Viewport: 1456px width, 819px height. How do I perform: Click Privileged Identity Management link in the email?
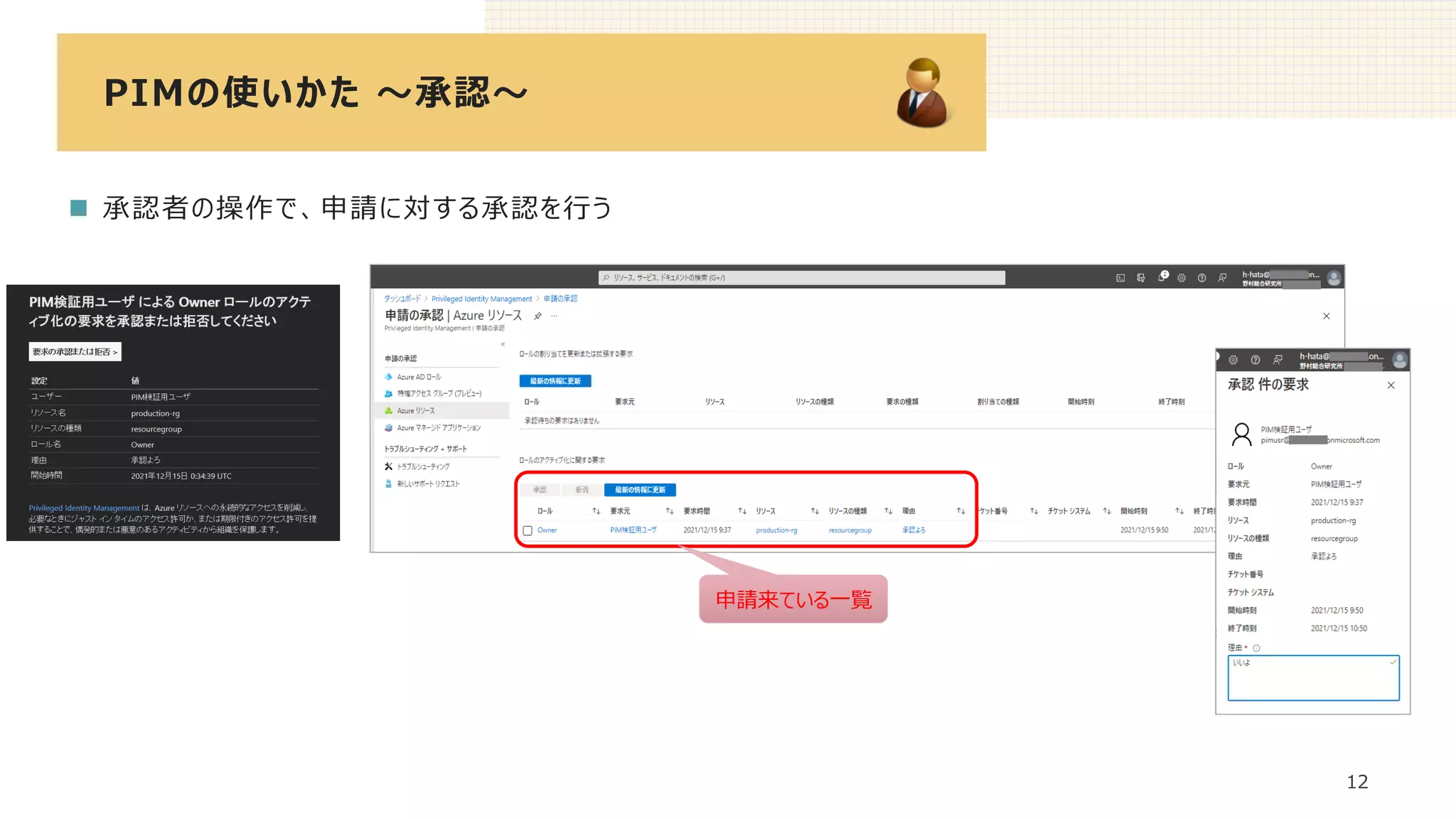[x=84, y=508]
